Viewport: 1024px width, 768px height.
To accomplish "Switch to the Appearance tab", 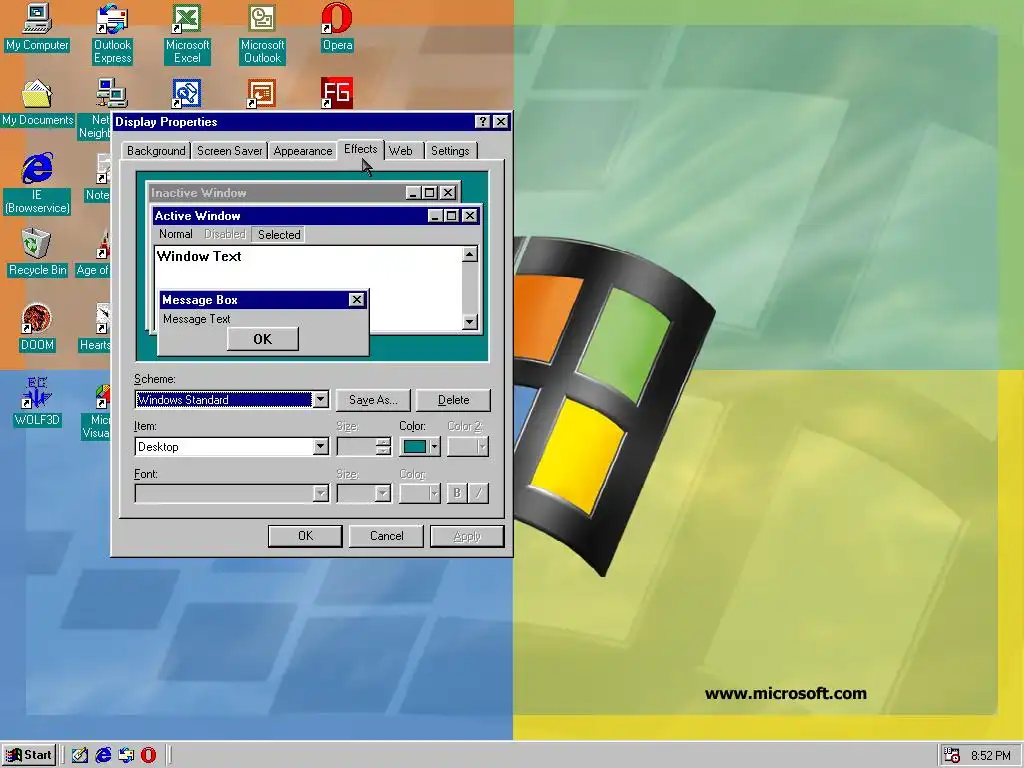I will [x=302, y=151].
